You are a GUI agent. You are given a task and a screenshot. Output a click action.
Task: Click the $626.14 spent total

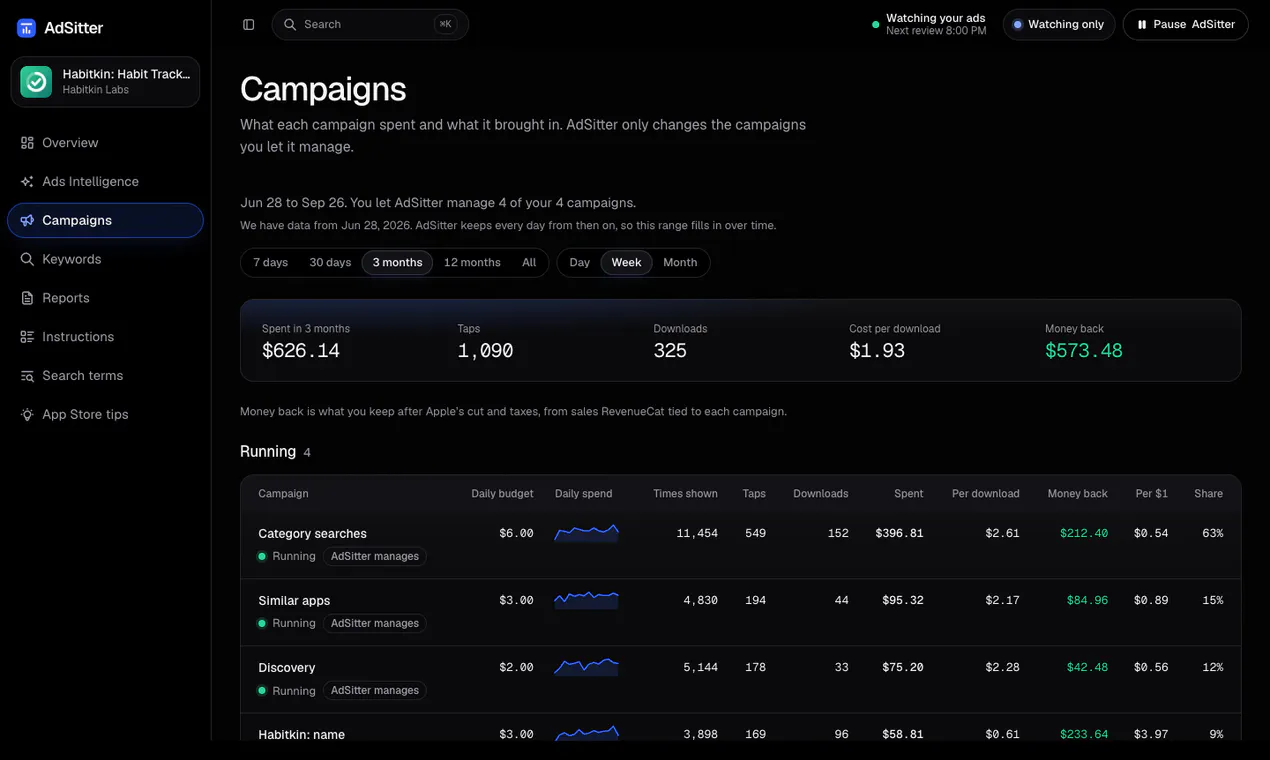coord(301,351)
